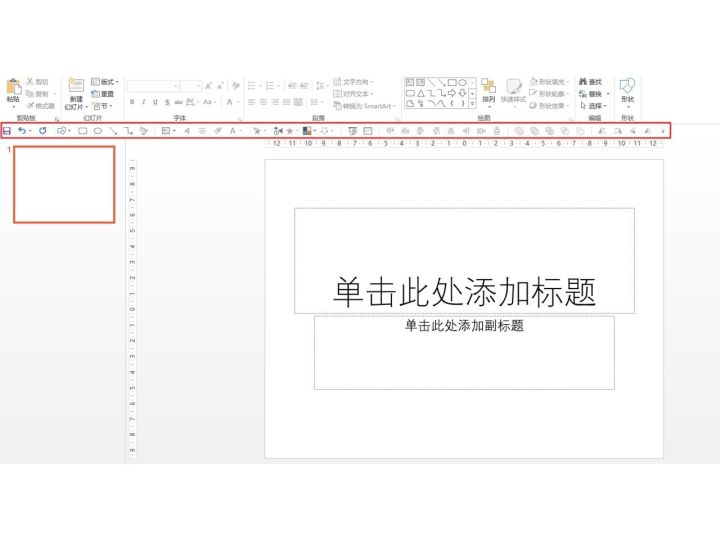Click the Cut (剪切) button
Viewport: 720px width, 540px height.
37,82
